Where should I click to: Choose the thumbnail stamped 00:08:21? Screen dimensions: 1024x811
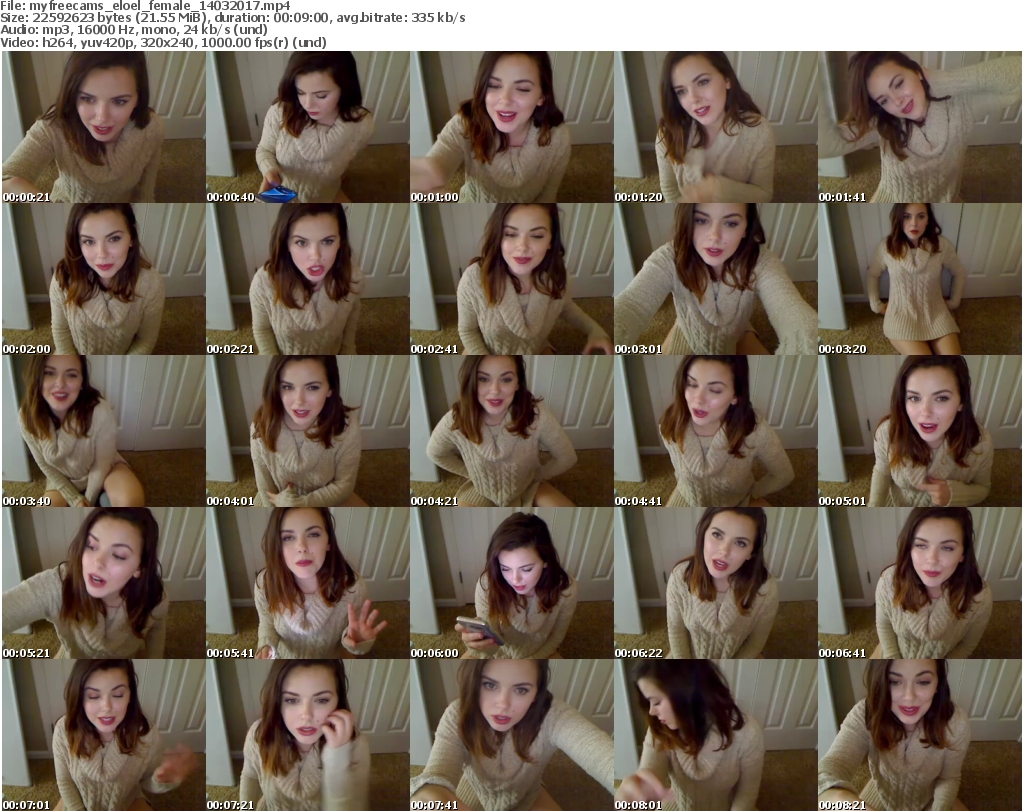[920, 735]
